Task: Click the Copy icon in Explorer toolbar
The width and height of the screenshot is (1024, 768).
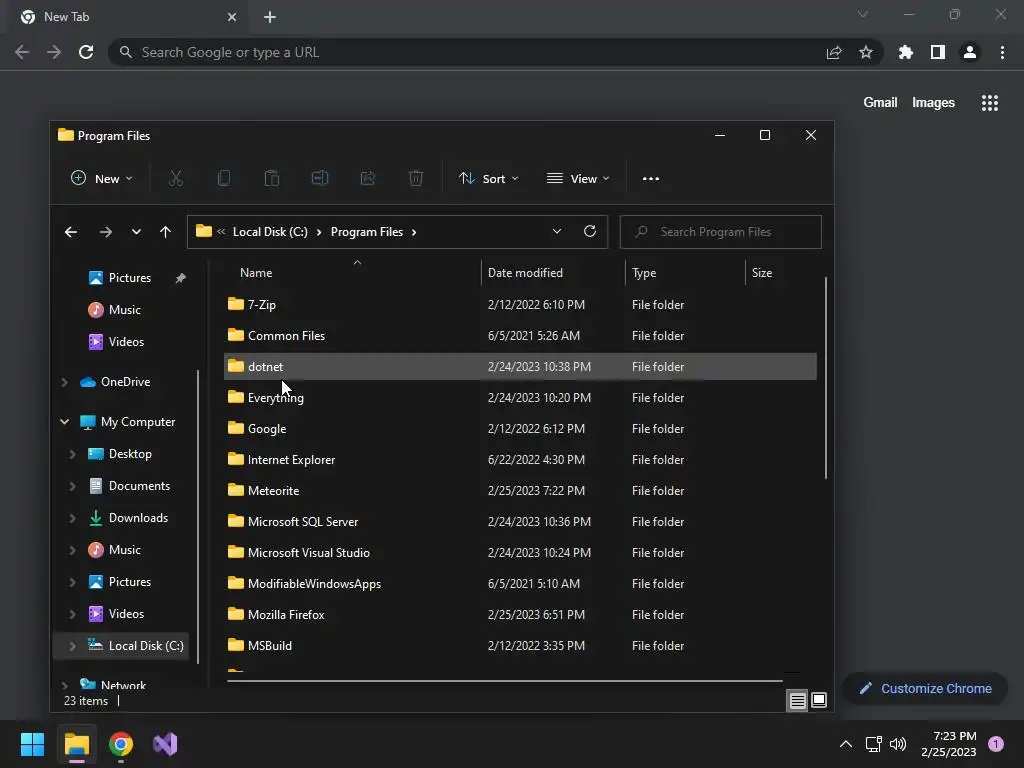Action: click(223, 178)
